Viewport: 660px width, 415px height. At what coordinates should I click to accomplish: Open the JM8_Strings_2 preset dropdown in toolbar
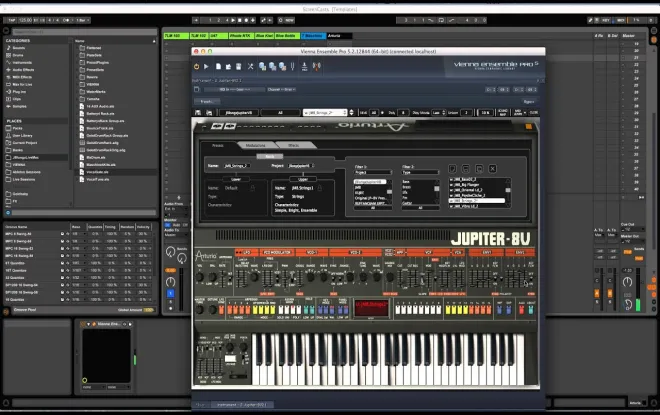coord(325,113)
